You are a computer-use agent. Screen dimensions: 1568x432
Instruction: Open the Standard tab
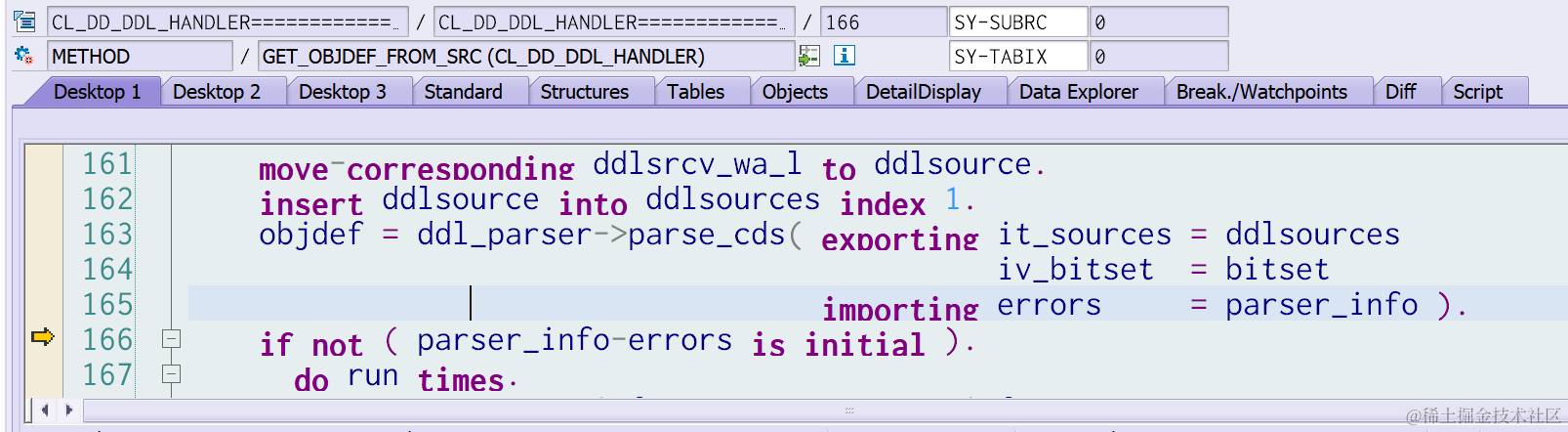464,92
